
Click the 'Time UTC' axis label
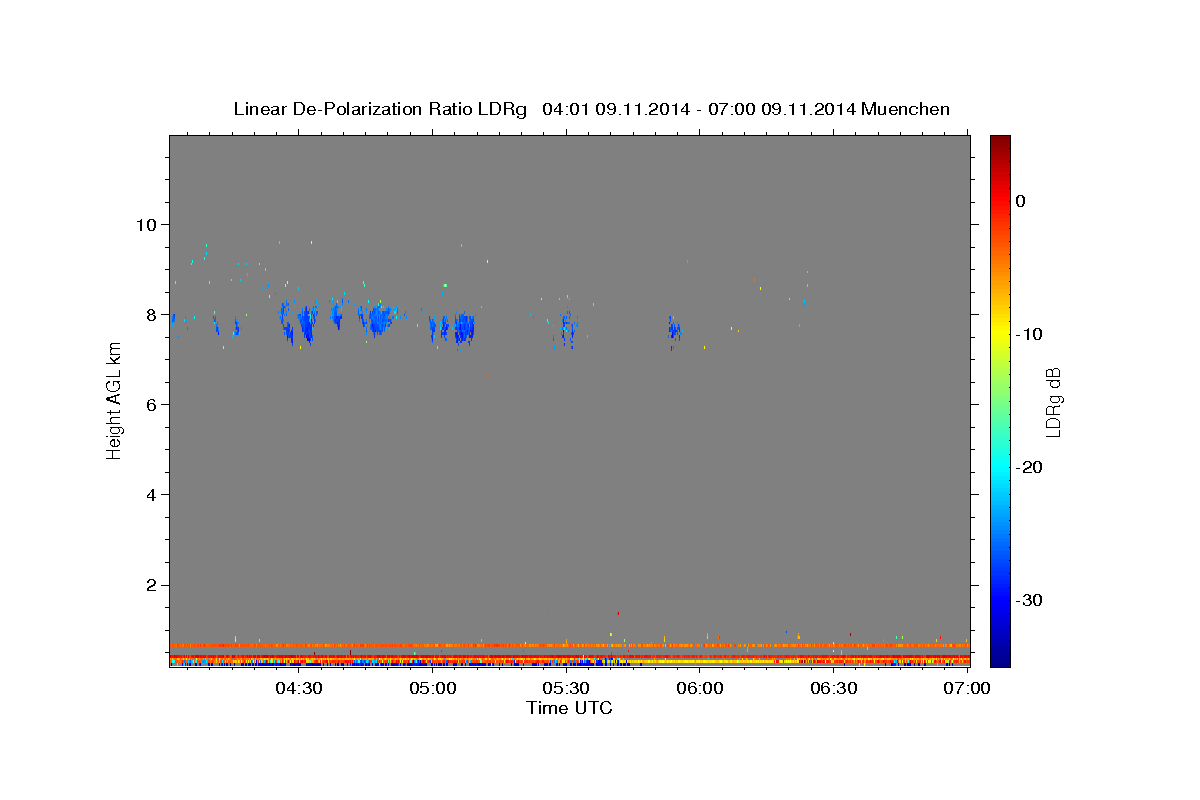pyautogui.click(x=569, y=708)
